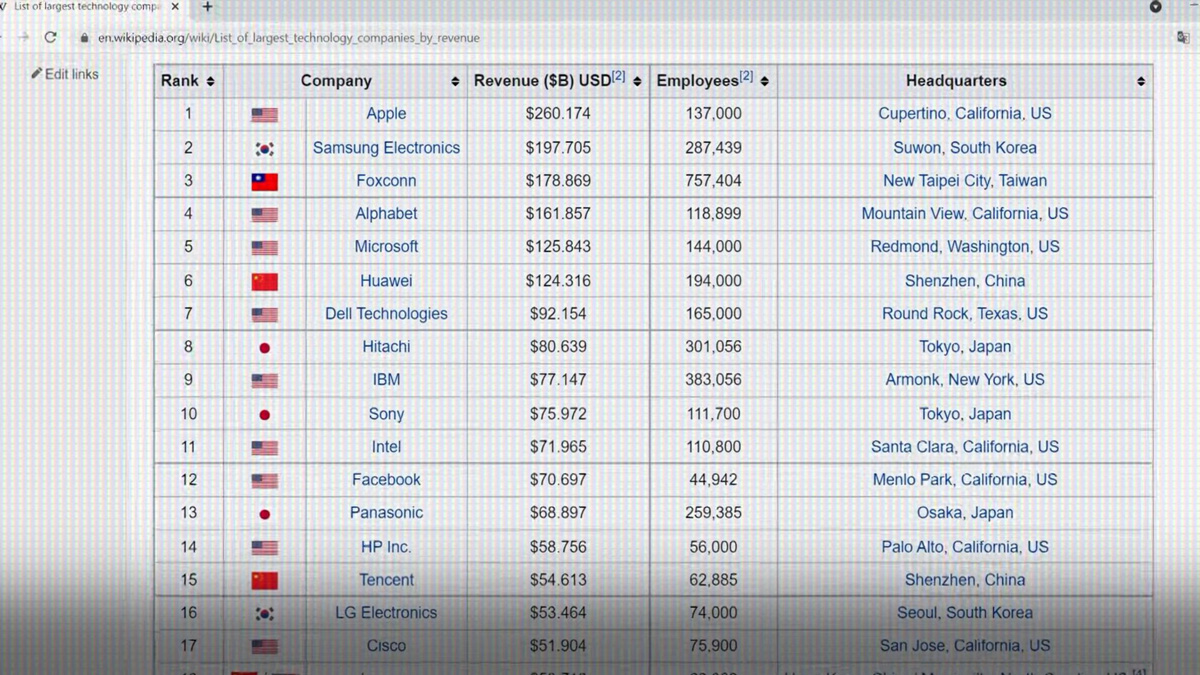Screen dimensions: 1200x675
Task: Open the browser translate icon
Action: [1183, 38]
